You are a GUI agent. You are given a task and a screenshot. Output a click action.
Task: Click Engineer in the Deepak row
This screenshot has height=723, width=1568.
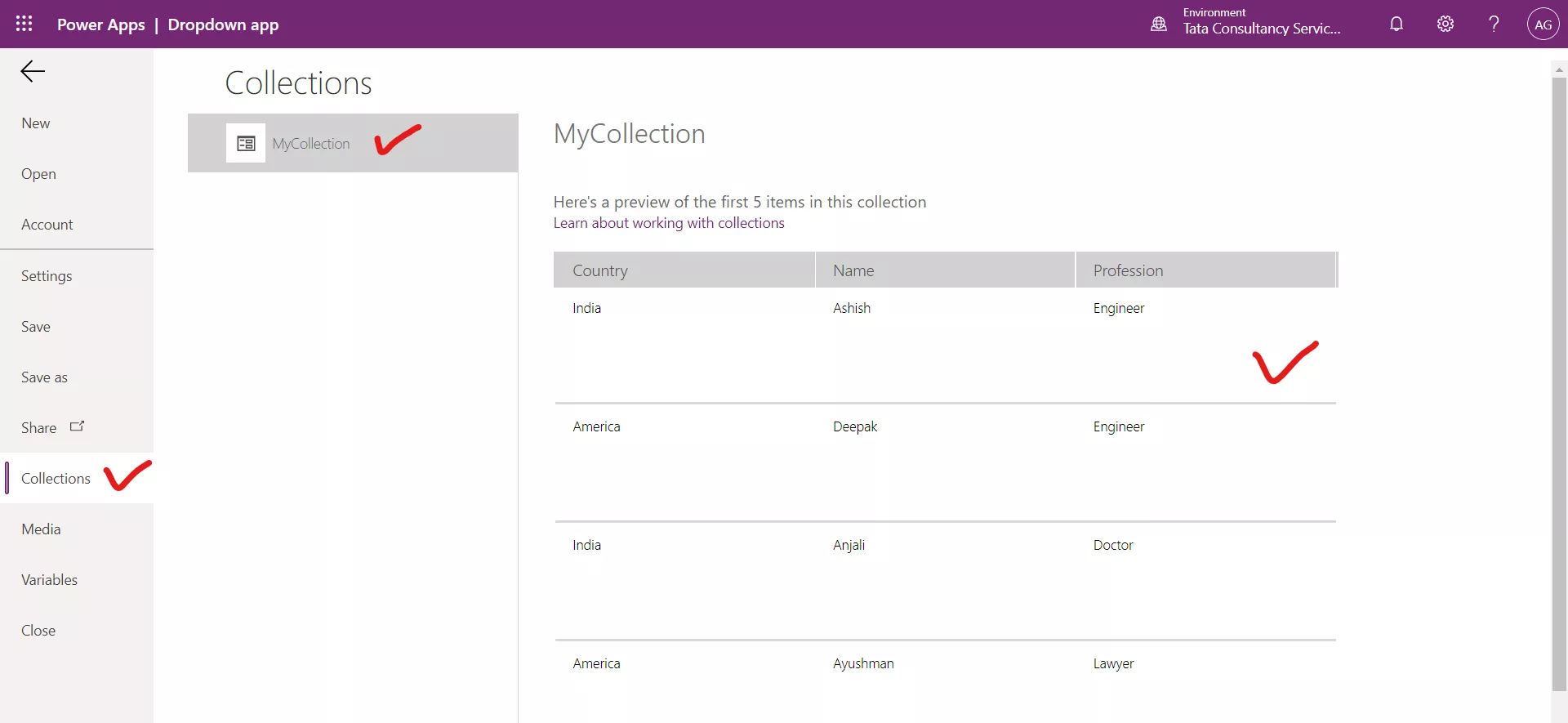(1119, 426)
